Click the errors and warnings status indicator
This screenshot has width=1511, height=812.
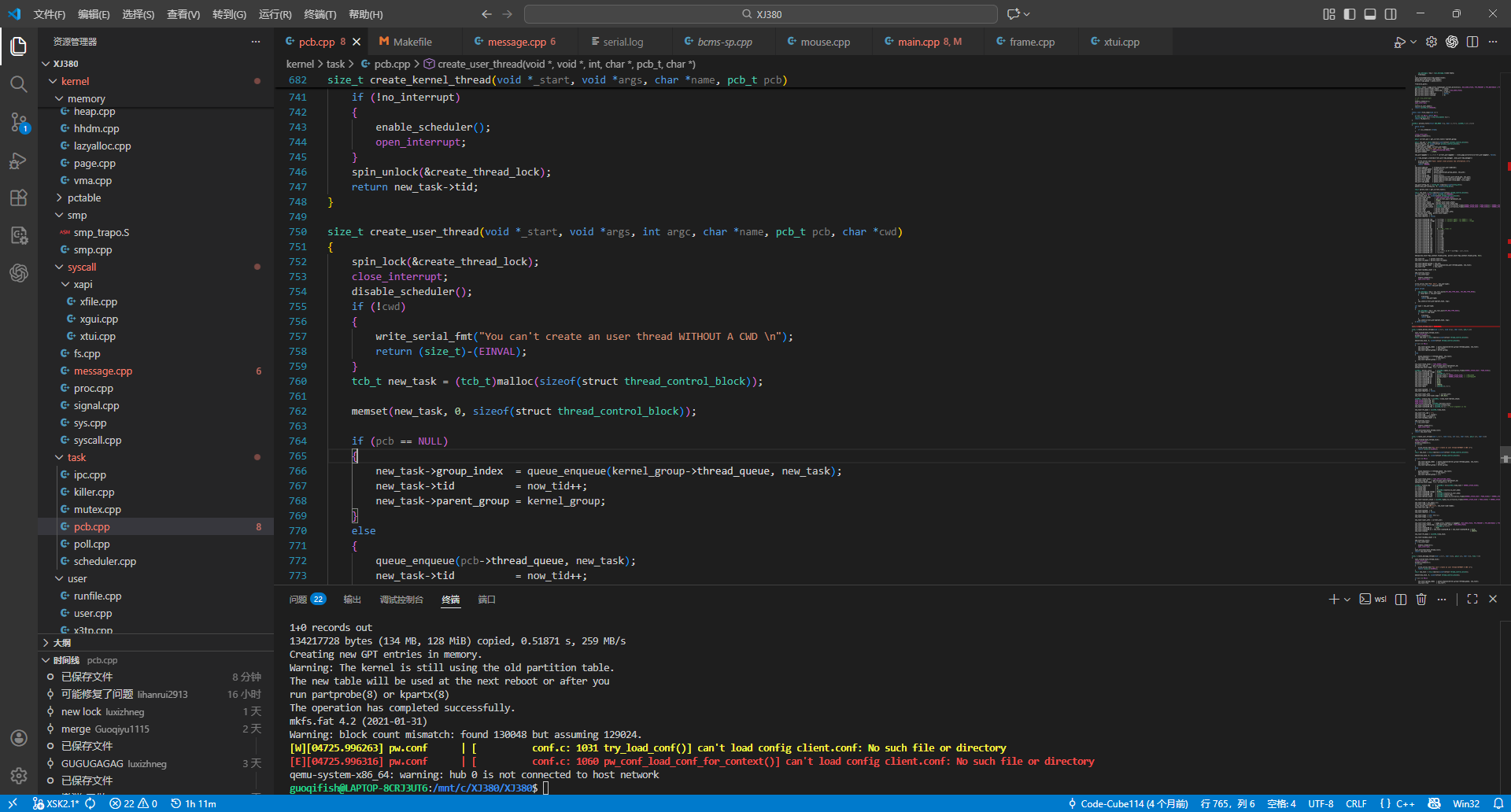click(133, 803)
